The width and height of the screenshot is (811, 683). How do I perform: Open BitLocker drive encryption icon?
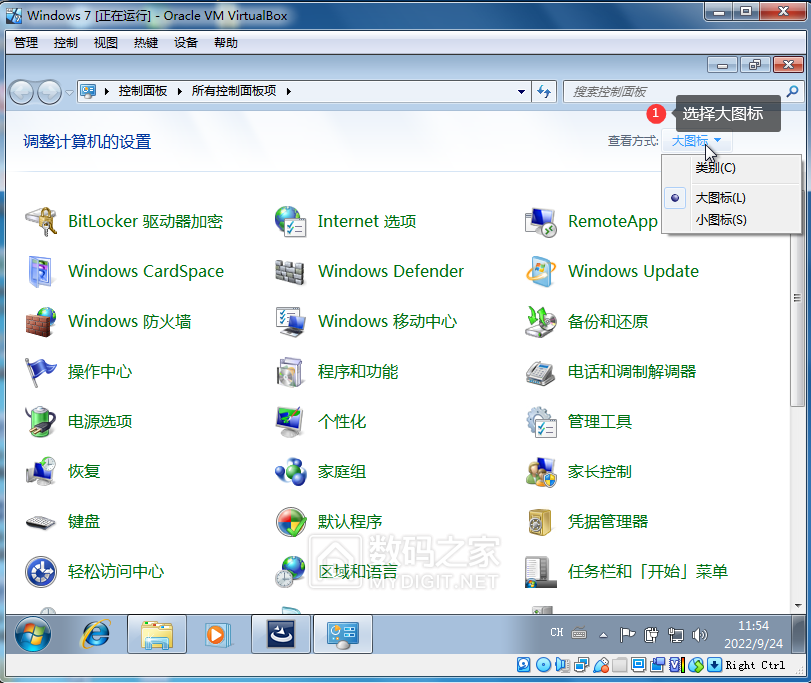[40, 221]
